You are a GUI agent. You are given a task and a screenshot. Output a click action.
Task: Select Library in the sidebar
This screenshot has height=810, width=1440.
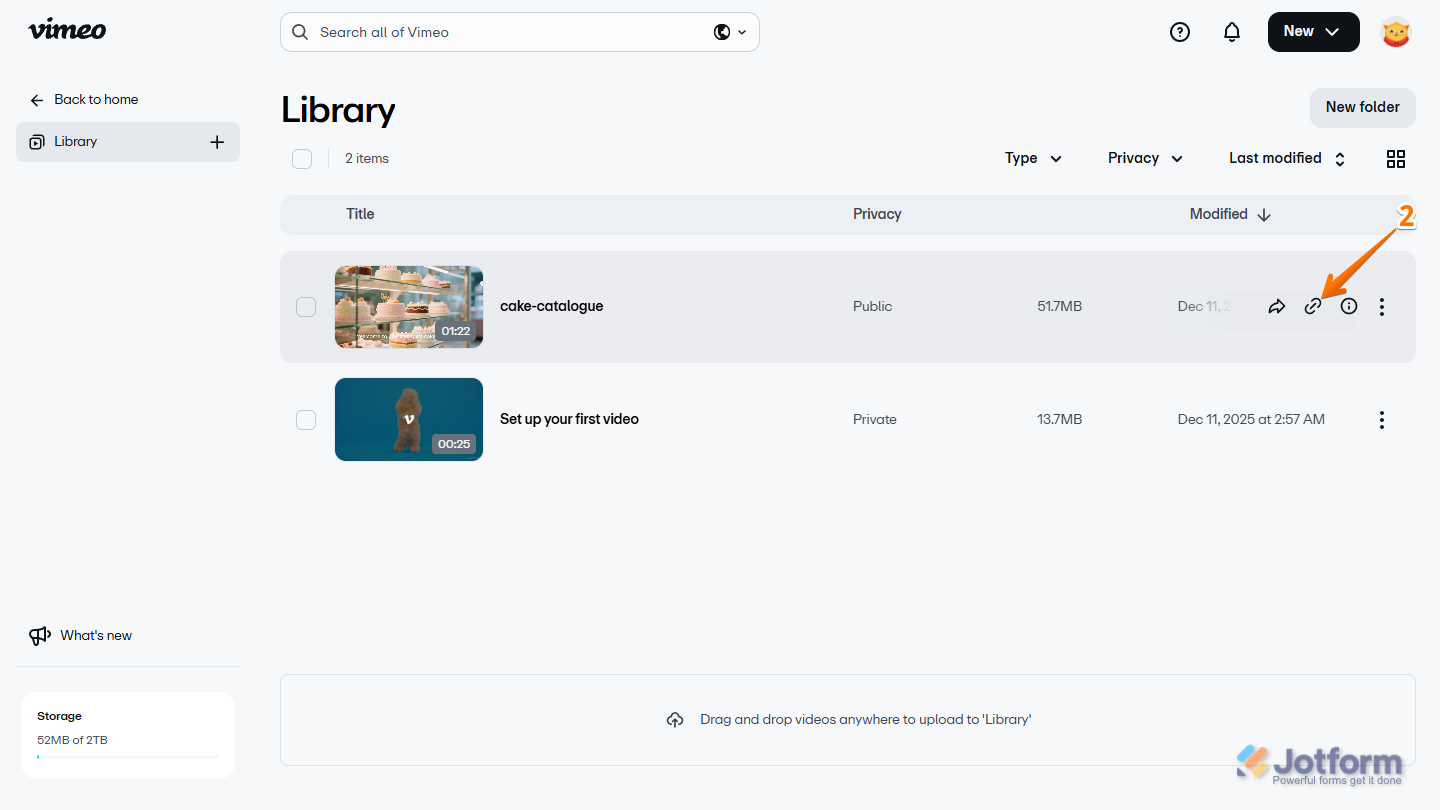coord(75,141)
